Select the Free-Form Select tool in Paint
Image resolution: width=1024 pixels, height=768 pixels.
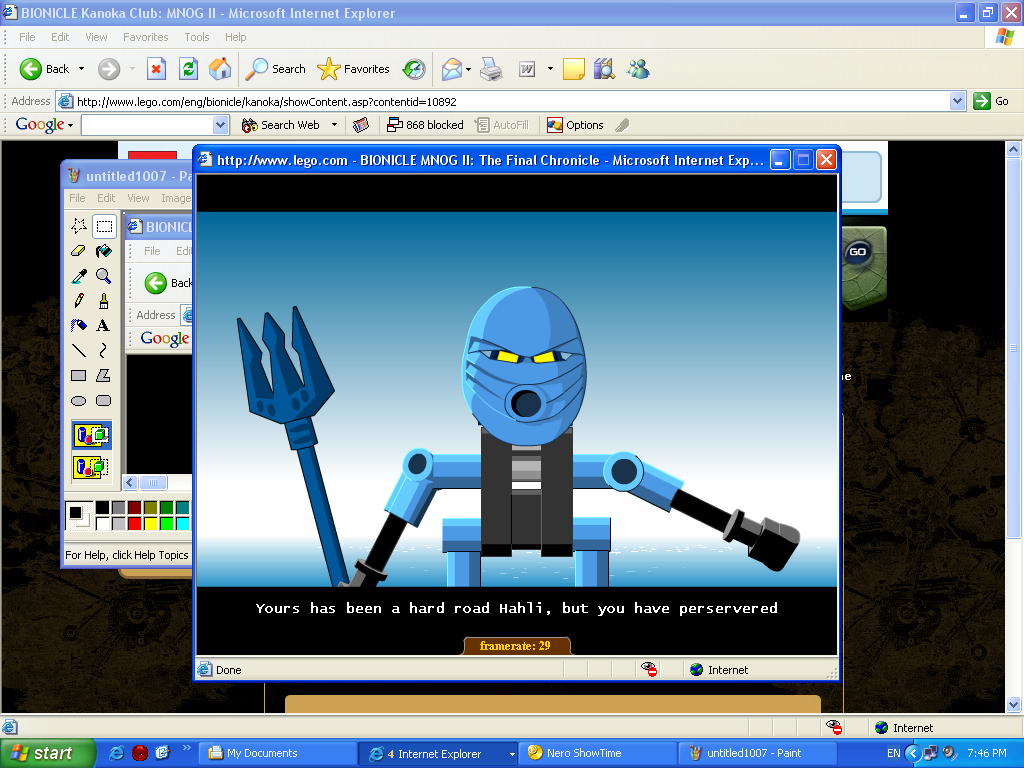(79, 226)
